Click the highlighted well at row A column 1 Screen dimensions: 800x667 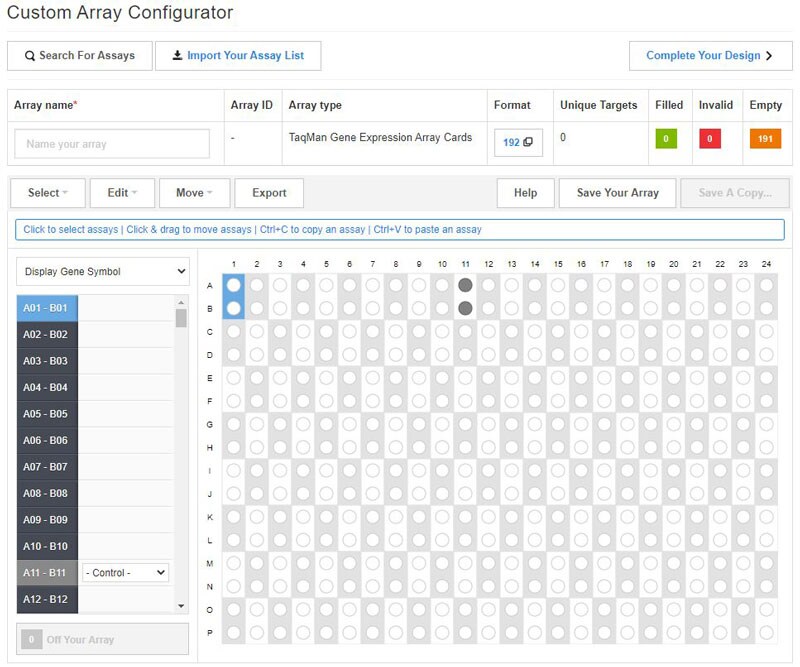point(233,285)
